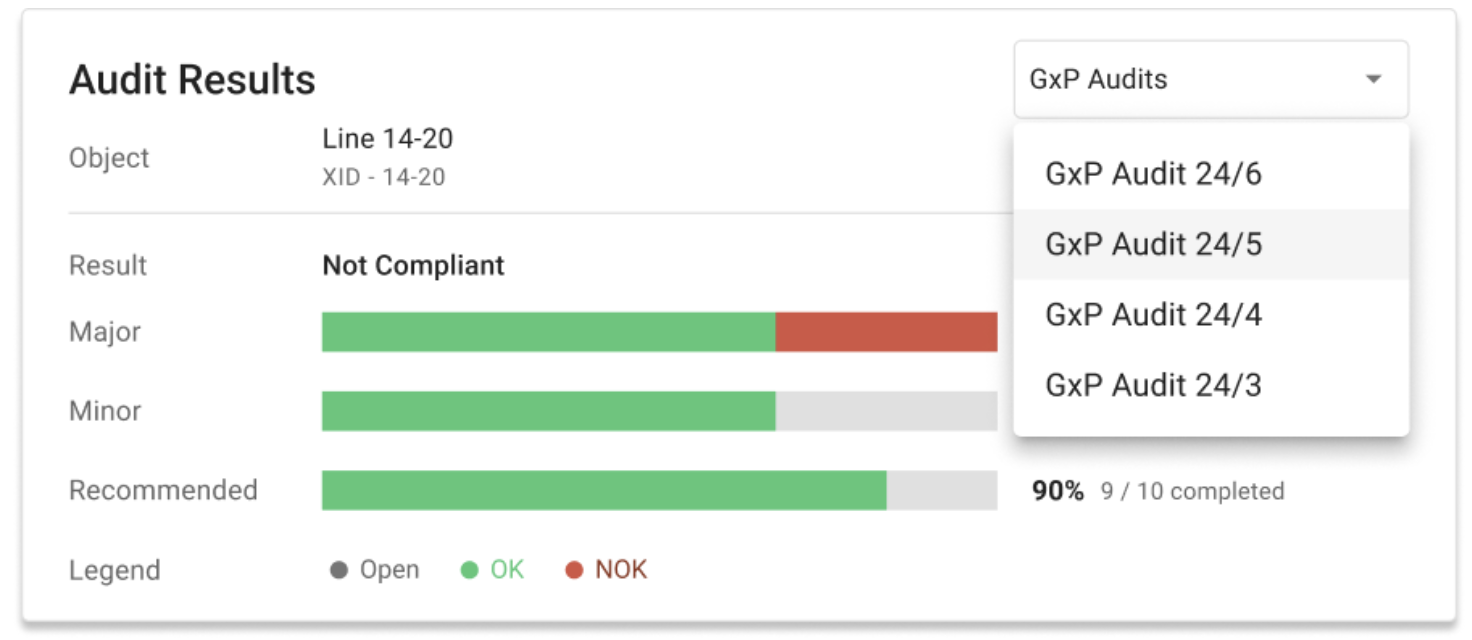
Task: Click the Recommended progress bar
Action: (x=660, y=490)
